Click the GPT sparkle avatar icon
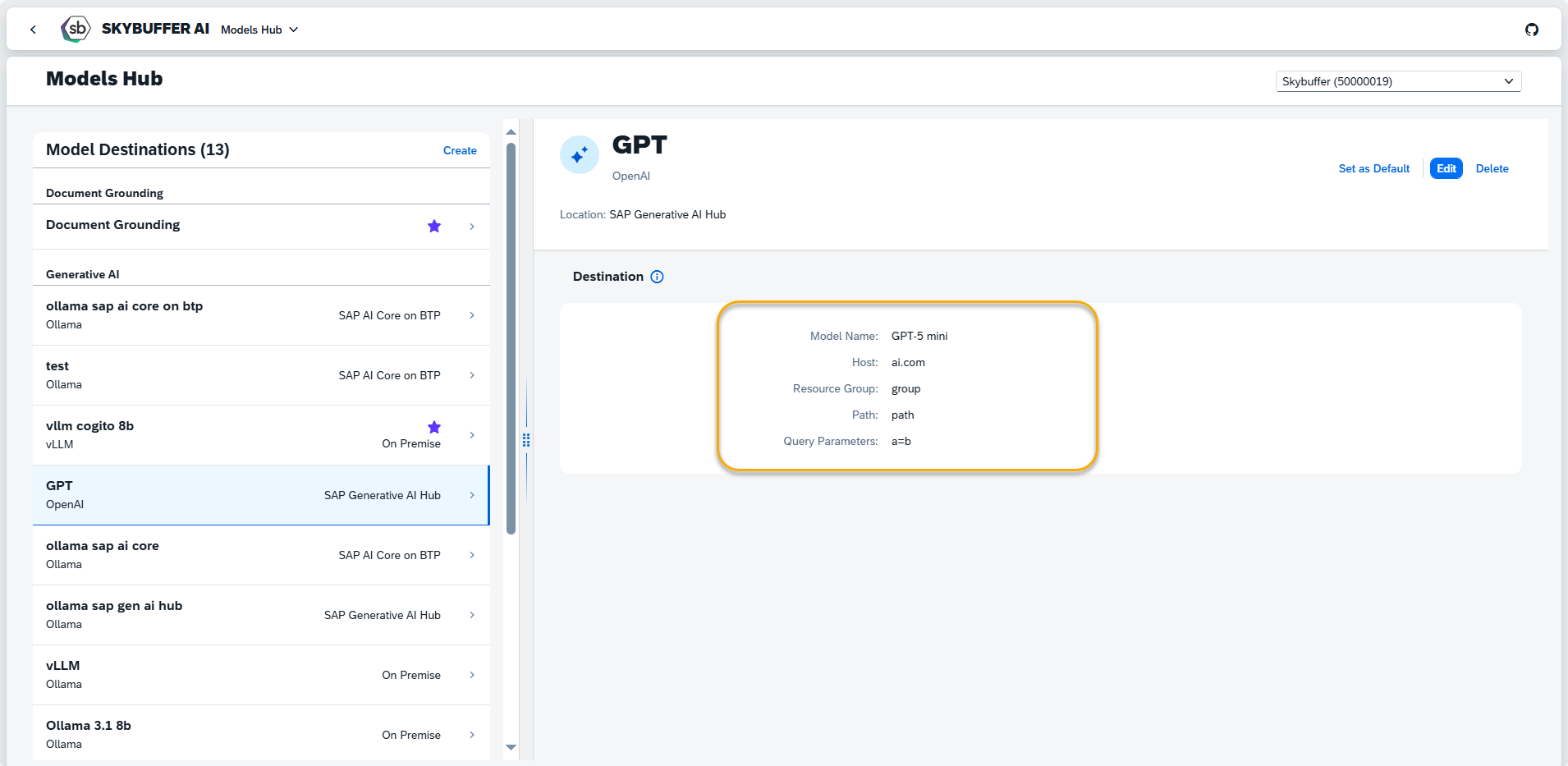 [x=580, y=155]
